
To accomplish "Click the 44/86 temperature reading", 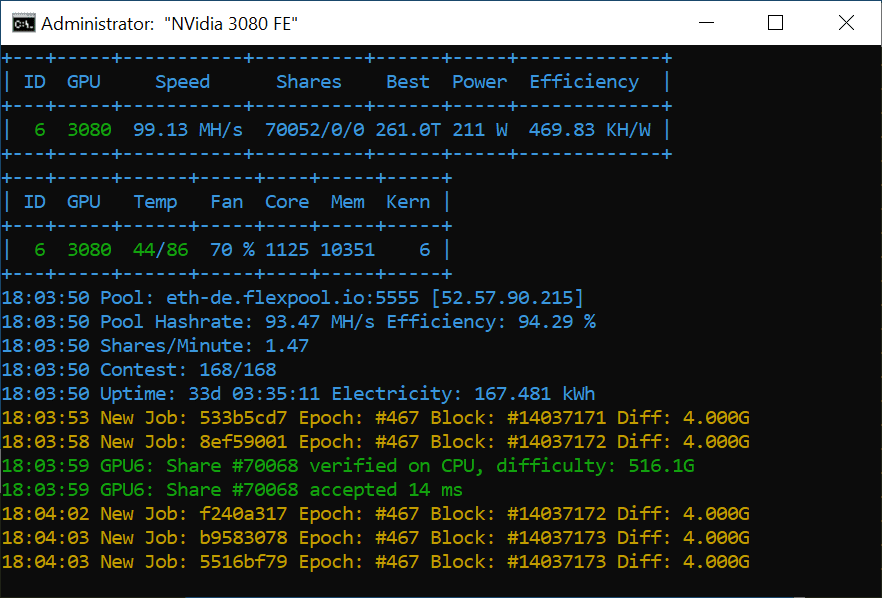I will (160, 250).
